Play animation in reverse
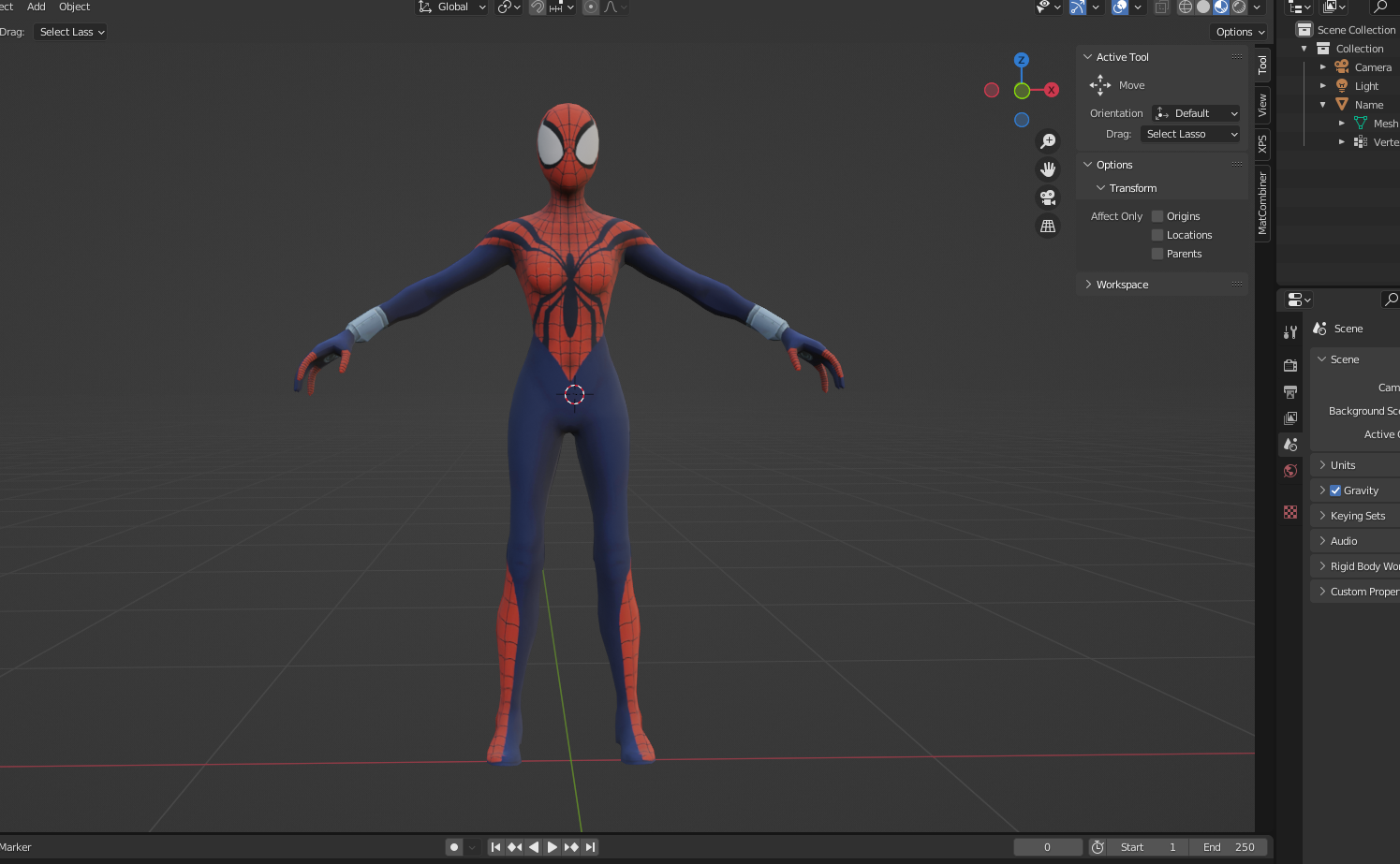 (x=534, y=847)
